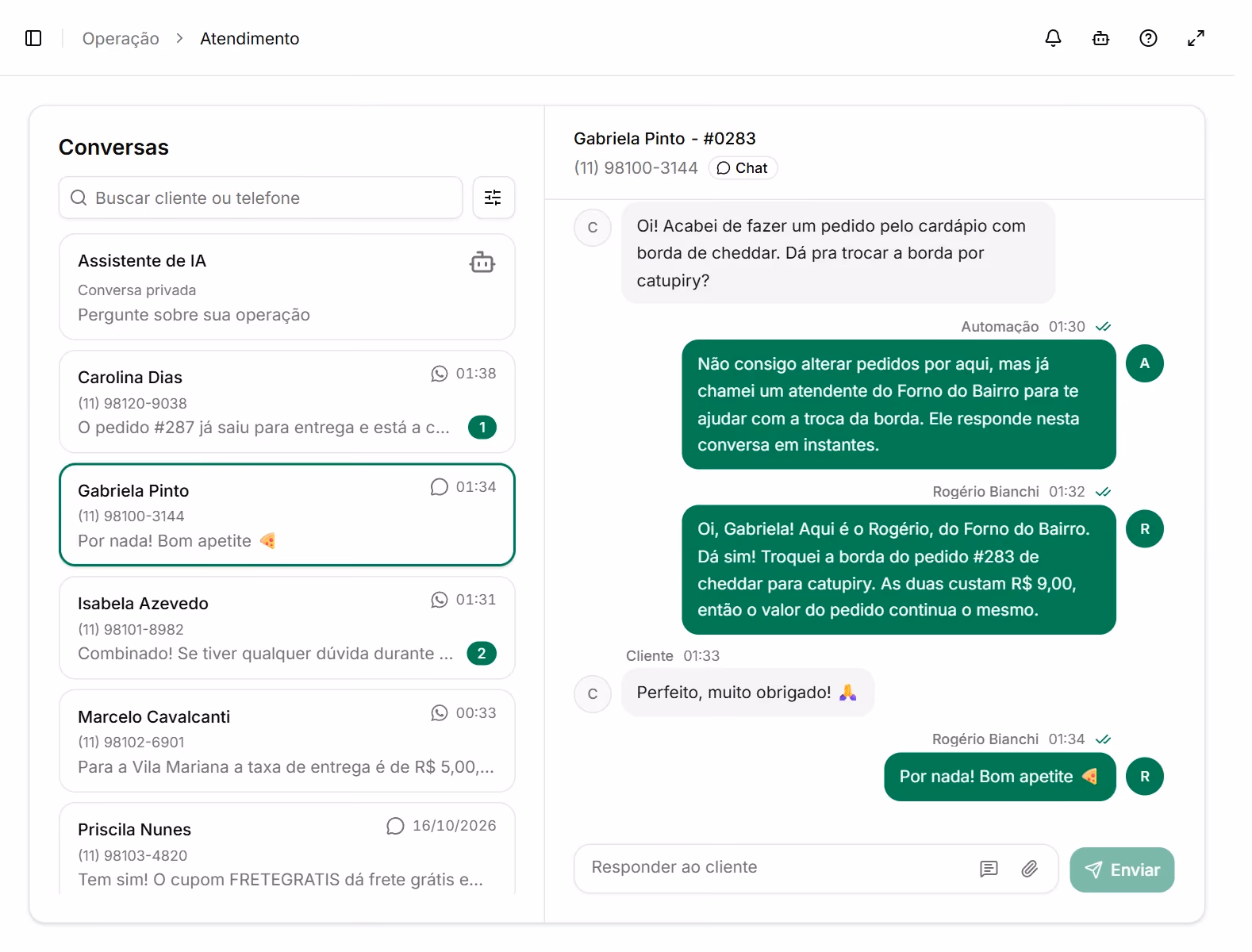Viewport: 1252px width, 952px height.
Task: Open the notifications bell
Action: coord(1053,38)
